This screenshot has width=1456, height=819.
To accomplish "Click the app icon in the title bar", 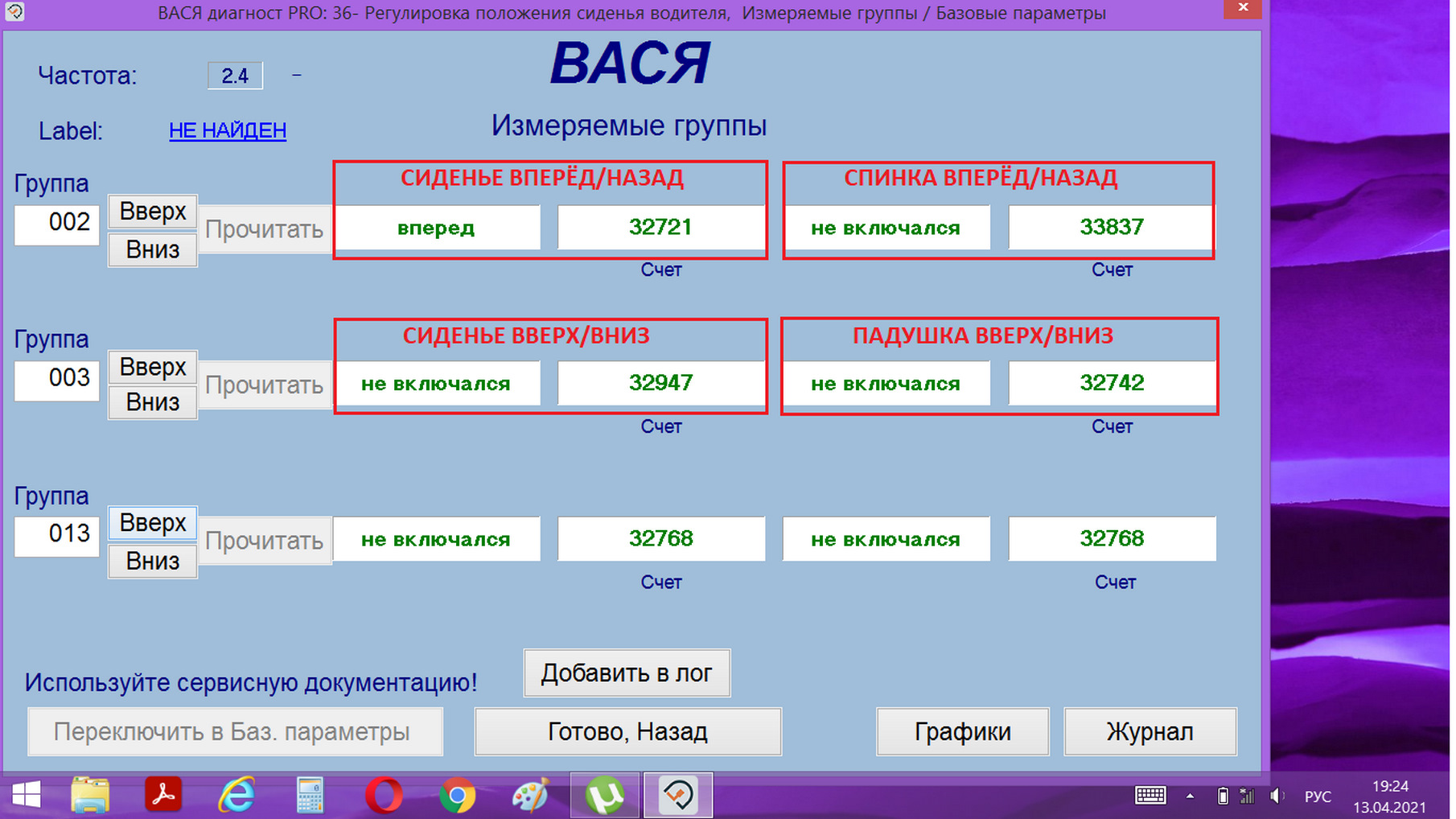I will tap(14, 12).
